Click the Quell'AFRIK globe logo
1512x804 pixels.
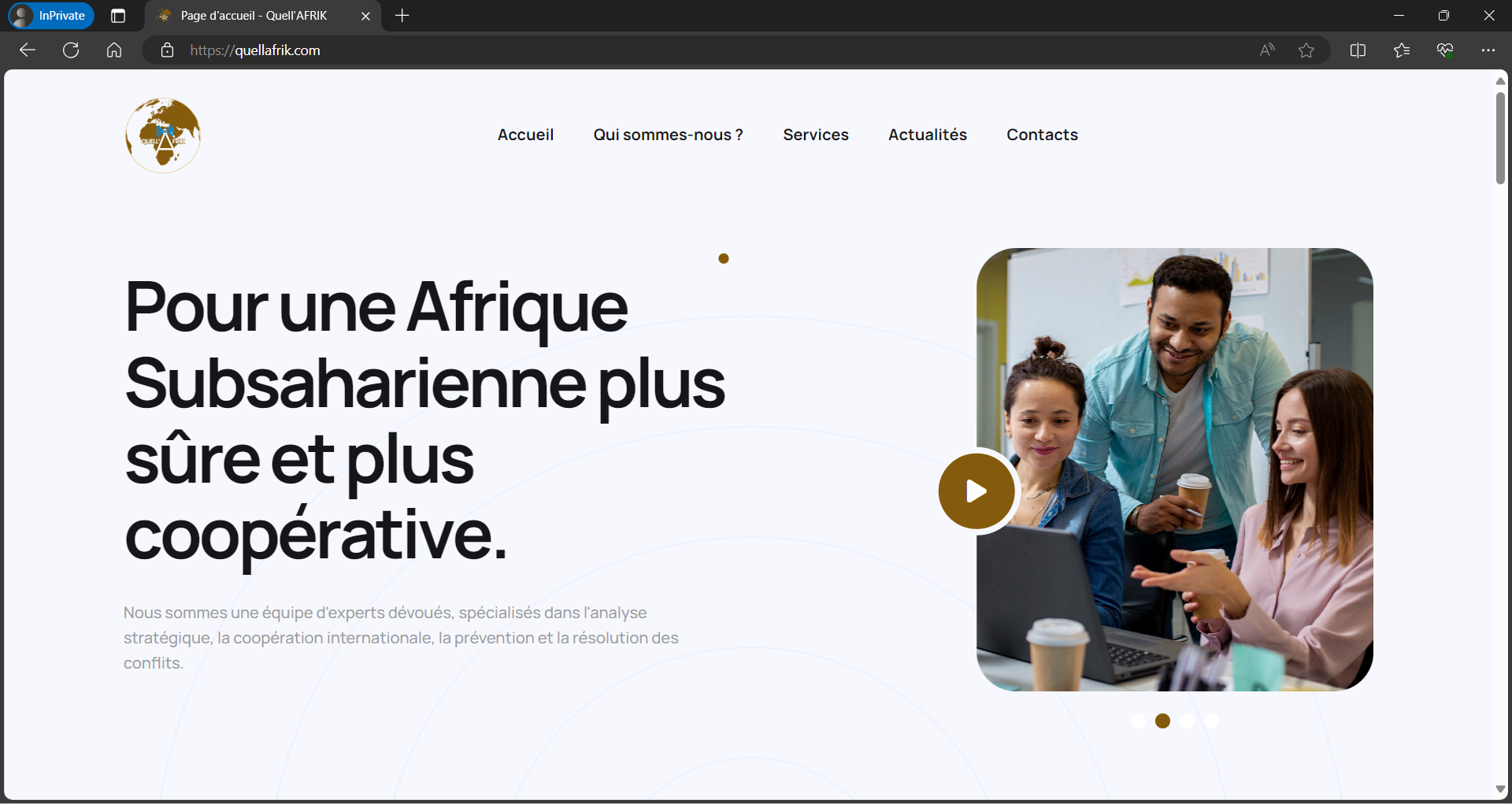pos(163,135)
